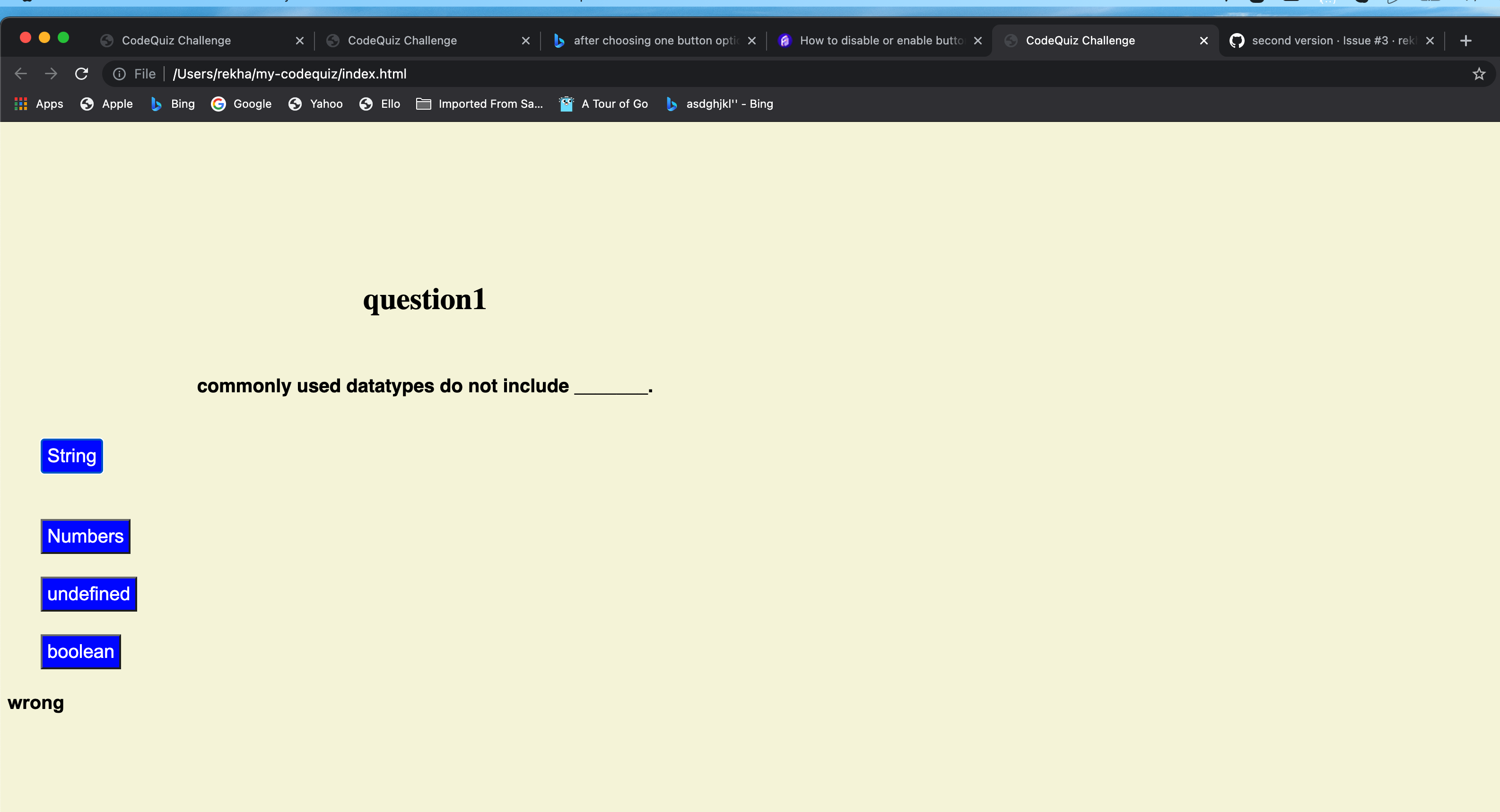Image resolution: width=1500 pixels, height=812 pixels.
Task: Reload the current page
Action: 81,73
